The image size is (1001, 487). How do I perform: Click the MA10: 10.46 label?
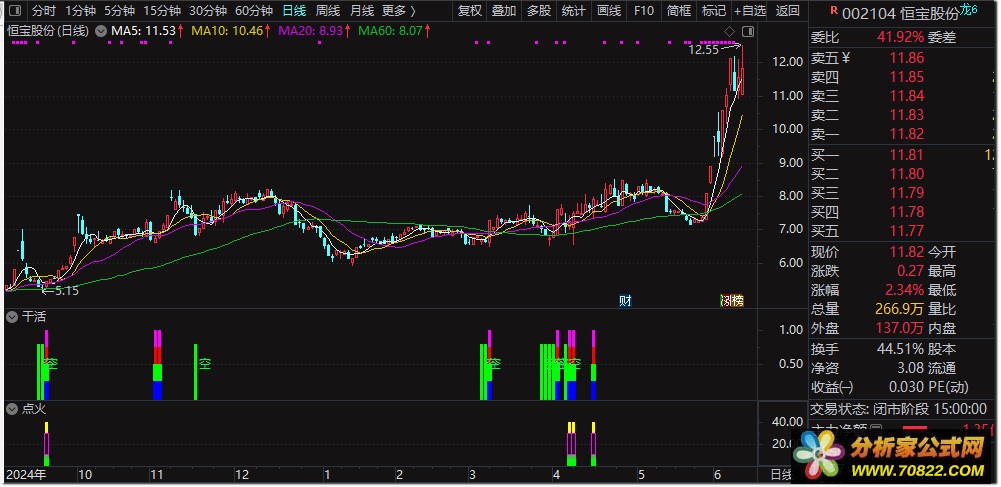pyautogui.click(x=228, y=30)
